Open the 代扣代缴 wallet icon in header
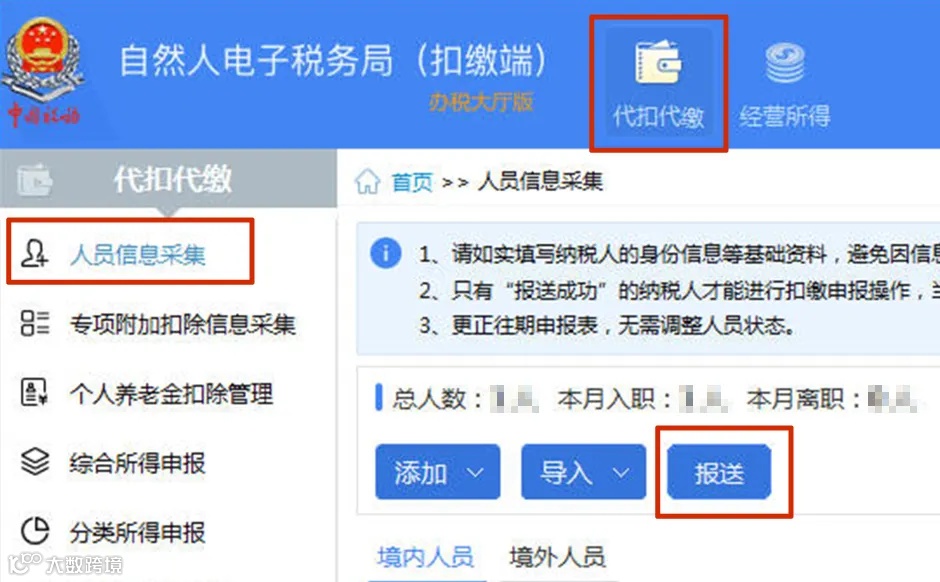Image resolution: width=940 pixels, height=582 pixels. coord(658,62)
